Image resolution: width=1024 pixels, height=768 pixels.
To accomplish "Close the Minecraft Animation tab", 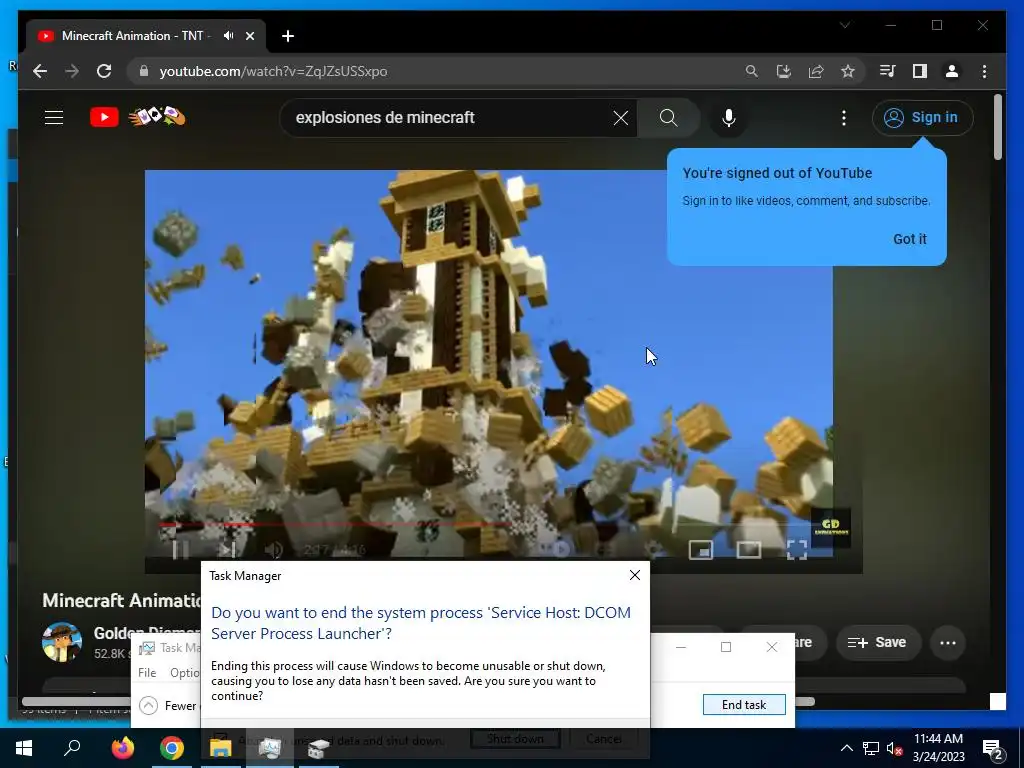I will click(249, 36).
